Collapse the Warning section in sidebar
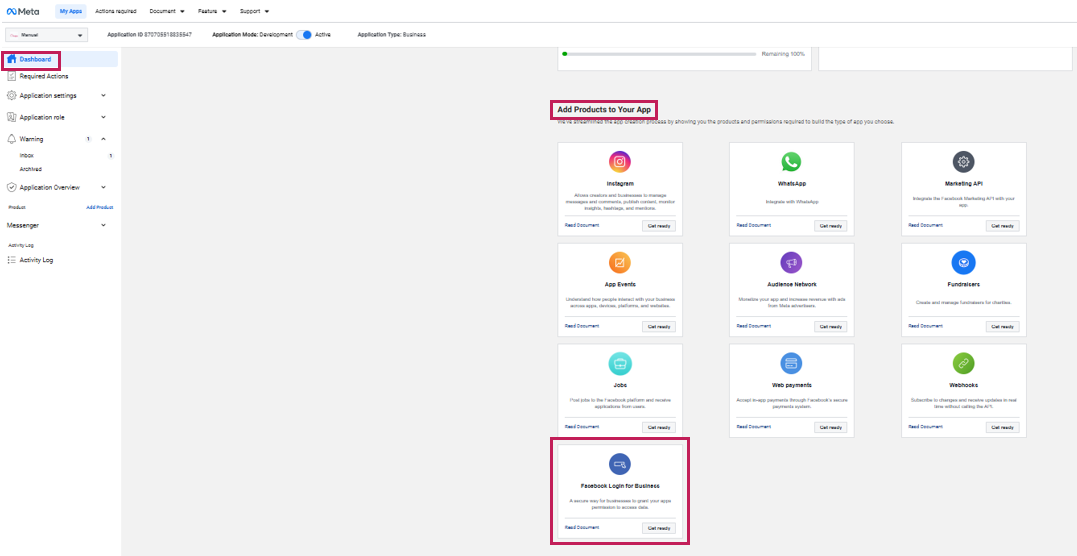 coord(104,139)
